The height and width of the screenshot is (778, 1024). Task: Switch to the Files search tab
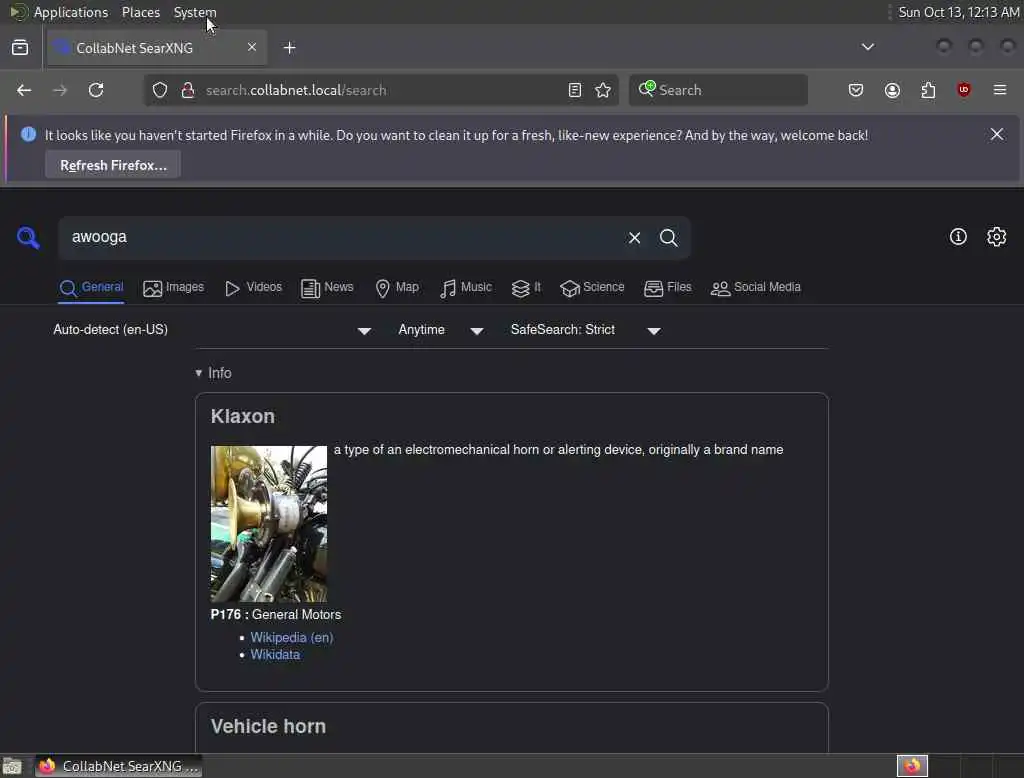(667, 287)
